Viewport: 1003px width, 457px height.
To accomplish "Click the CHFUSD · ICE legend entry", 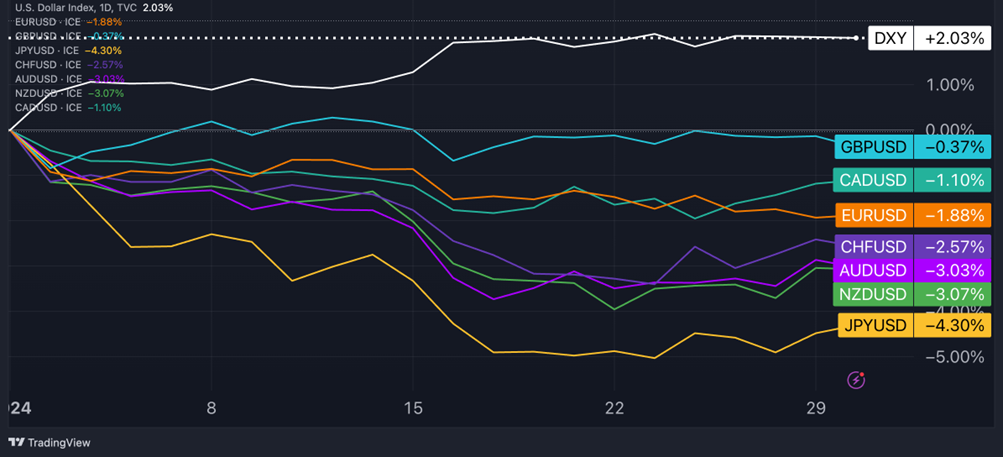I will [x=47, y=64].
